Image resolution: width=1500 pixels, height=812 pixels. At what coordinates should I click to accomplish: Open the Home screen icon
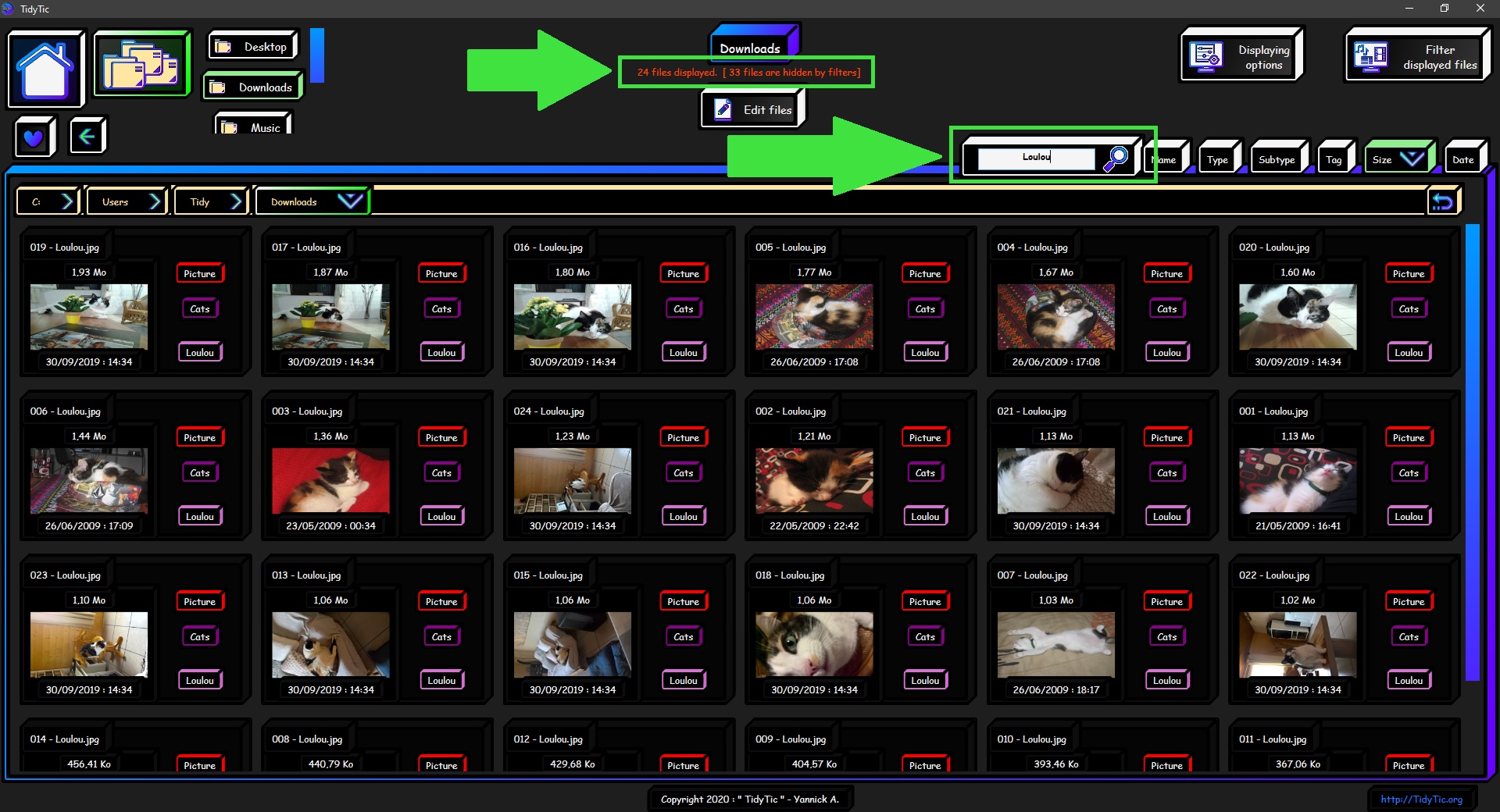(45, 69)
